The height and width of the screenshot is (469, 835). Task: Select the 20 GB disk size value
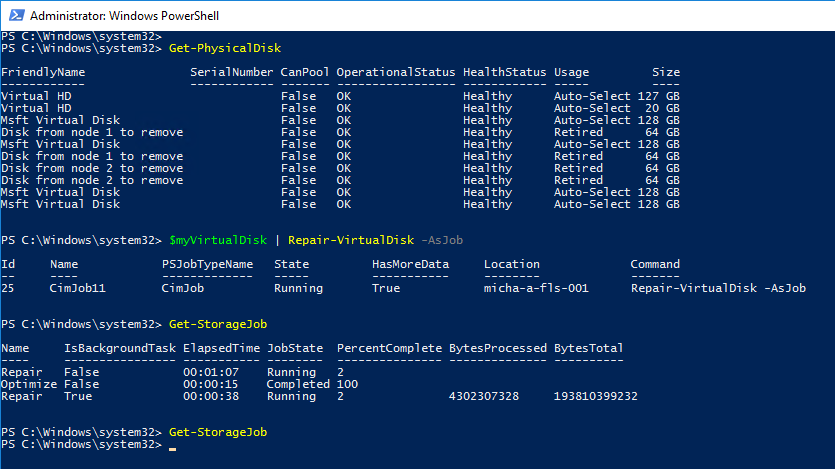tap(663, 108)
